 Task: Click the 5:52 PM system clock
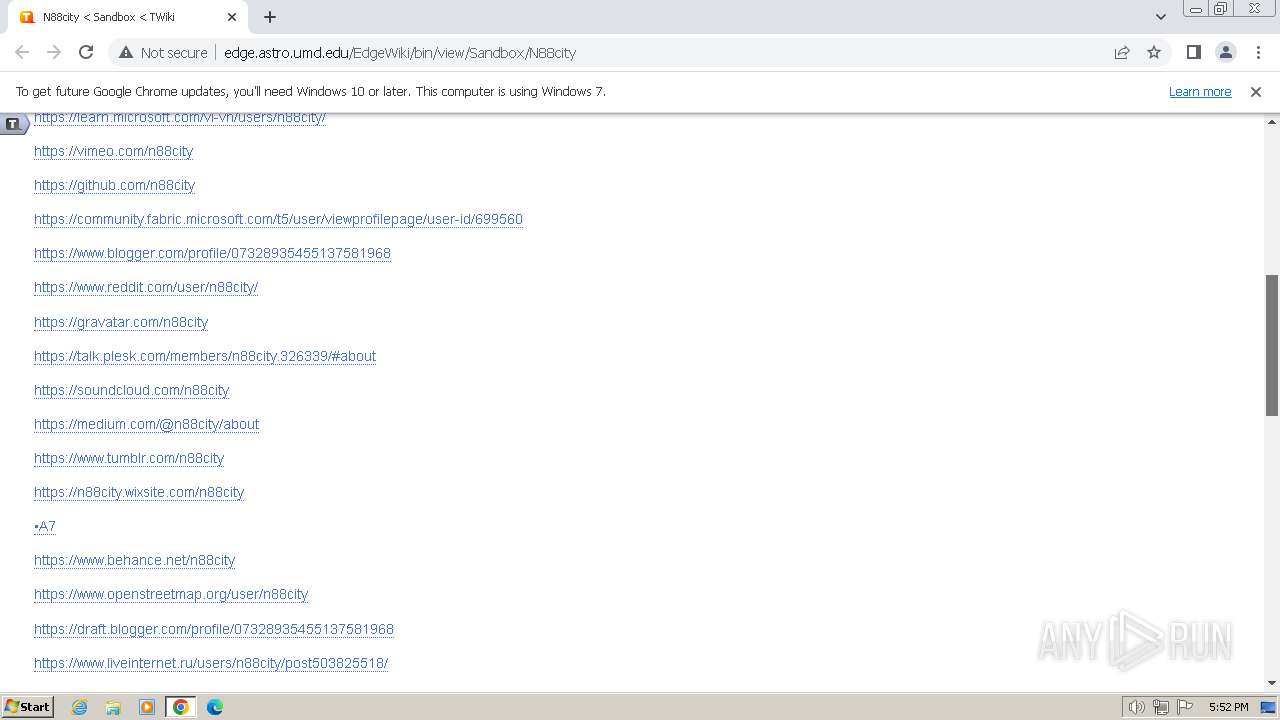[x=1228, y=707]
